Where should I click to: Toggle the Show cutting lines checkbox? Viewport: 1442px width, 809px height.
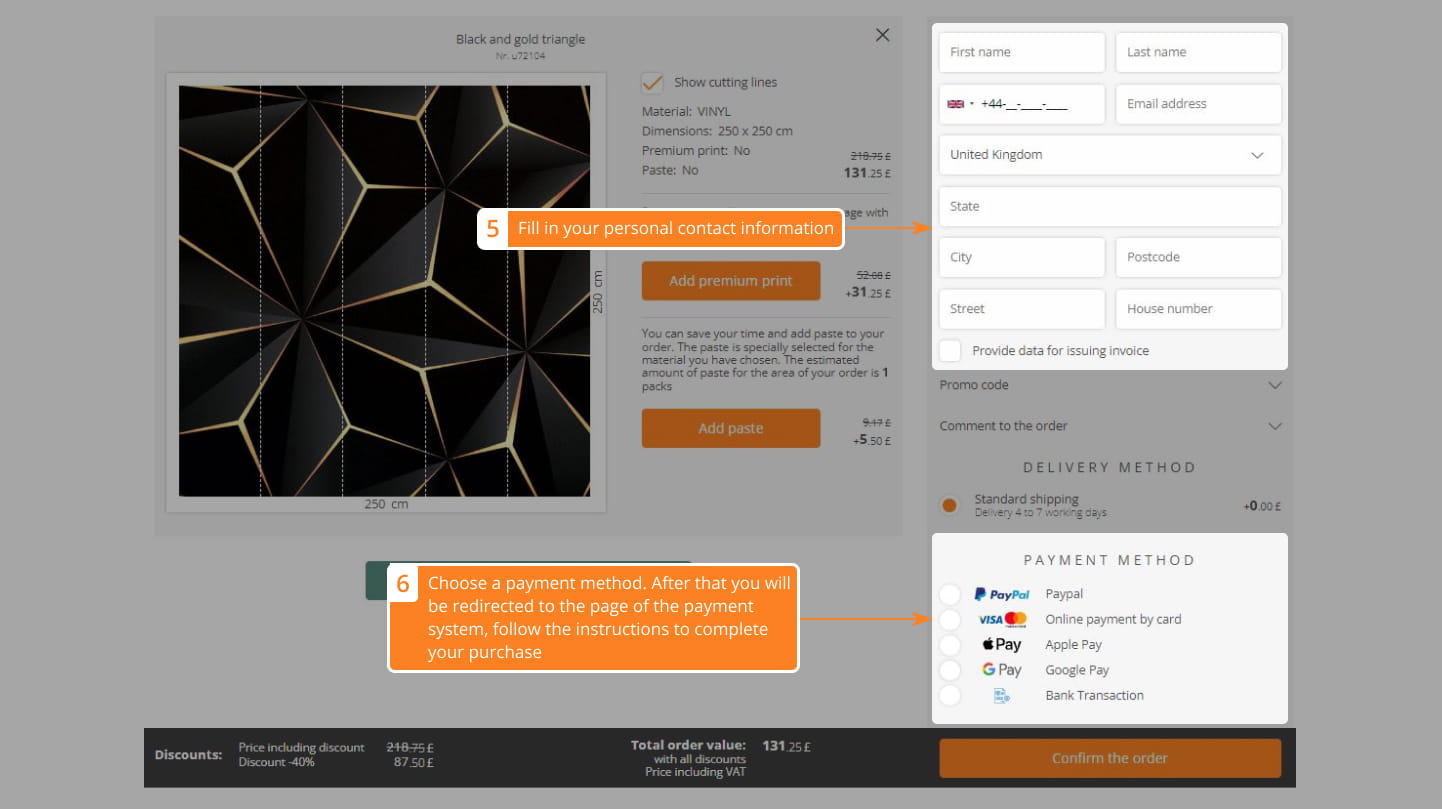(653, 83)
